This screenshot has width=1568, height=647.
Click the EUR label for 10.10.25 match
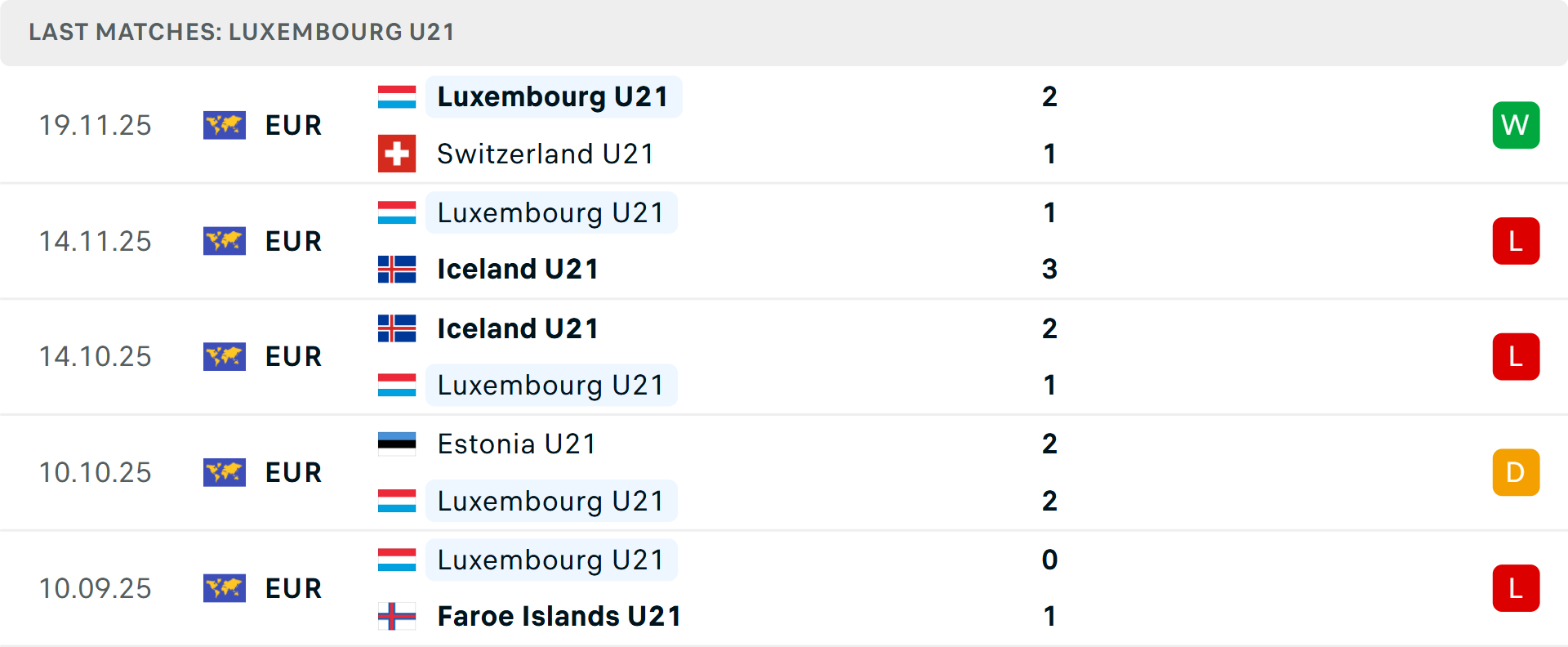(x=293, y=472)
